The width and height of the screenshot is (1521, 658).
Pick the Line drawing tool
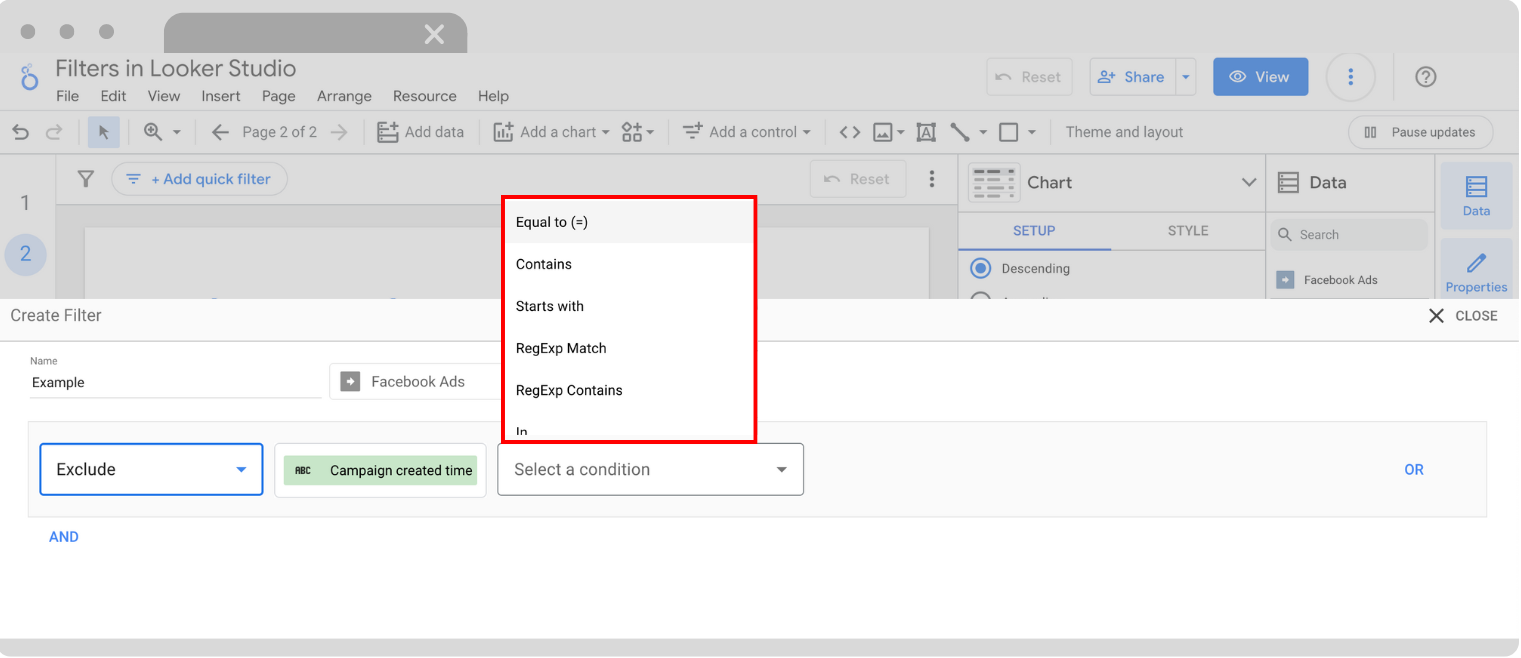click(x=959, y=131)
